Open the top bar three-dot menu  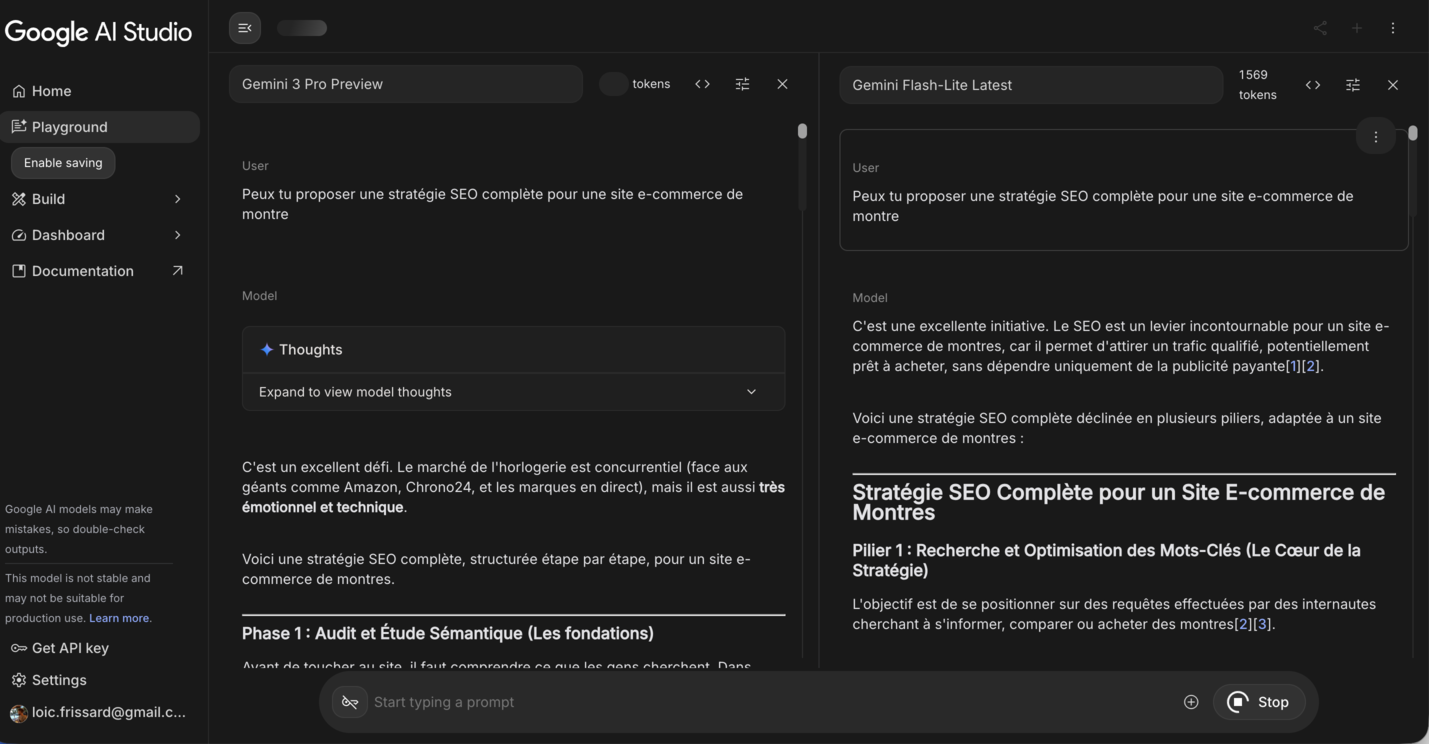[x=1393, y=28]
